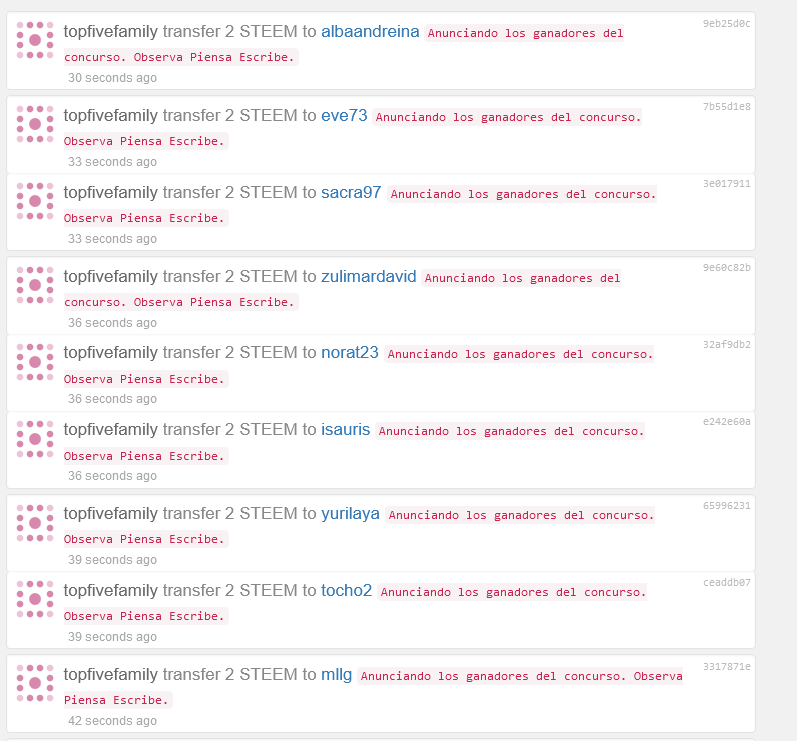The height and width of the screenshot is (741, 797).
Task: Open the mllg account link
Action: 336,674
